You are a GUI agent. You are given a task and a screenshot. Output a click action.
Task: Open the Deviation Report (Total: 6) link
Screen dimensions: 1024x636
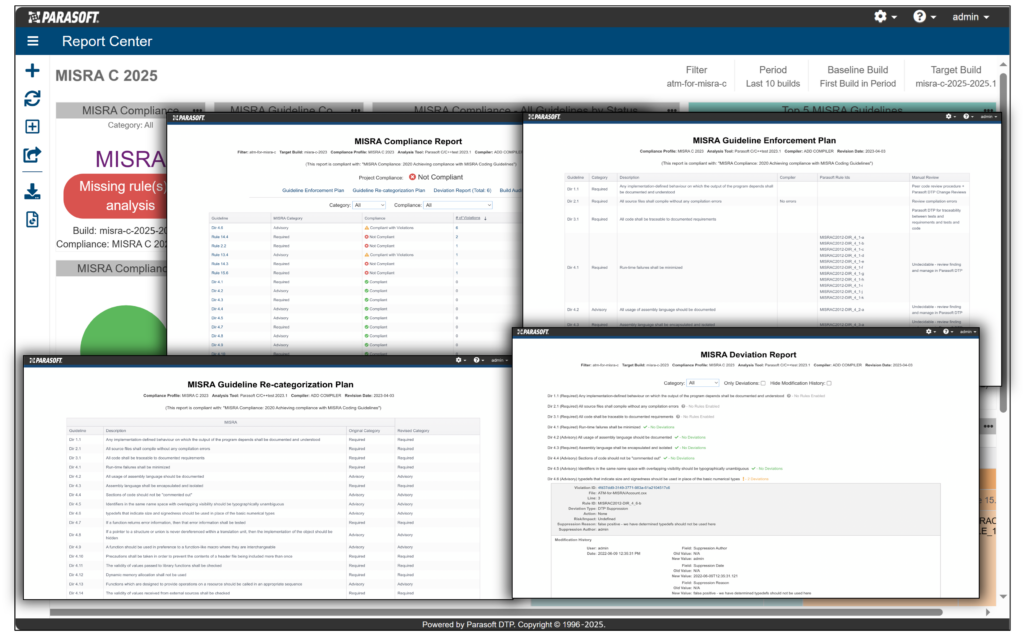462,191
